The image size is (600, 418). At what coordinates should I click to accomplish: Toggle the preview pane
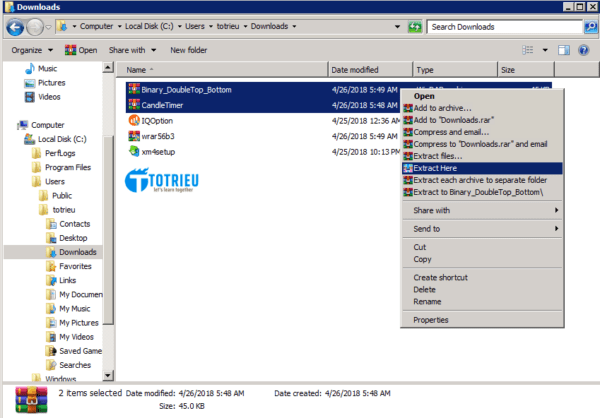[x=564, y=50]
